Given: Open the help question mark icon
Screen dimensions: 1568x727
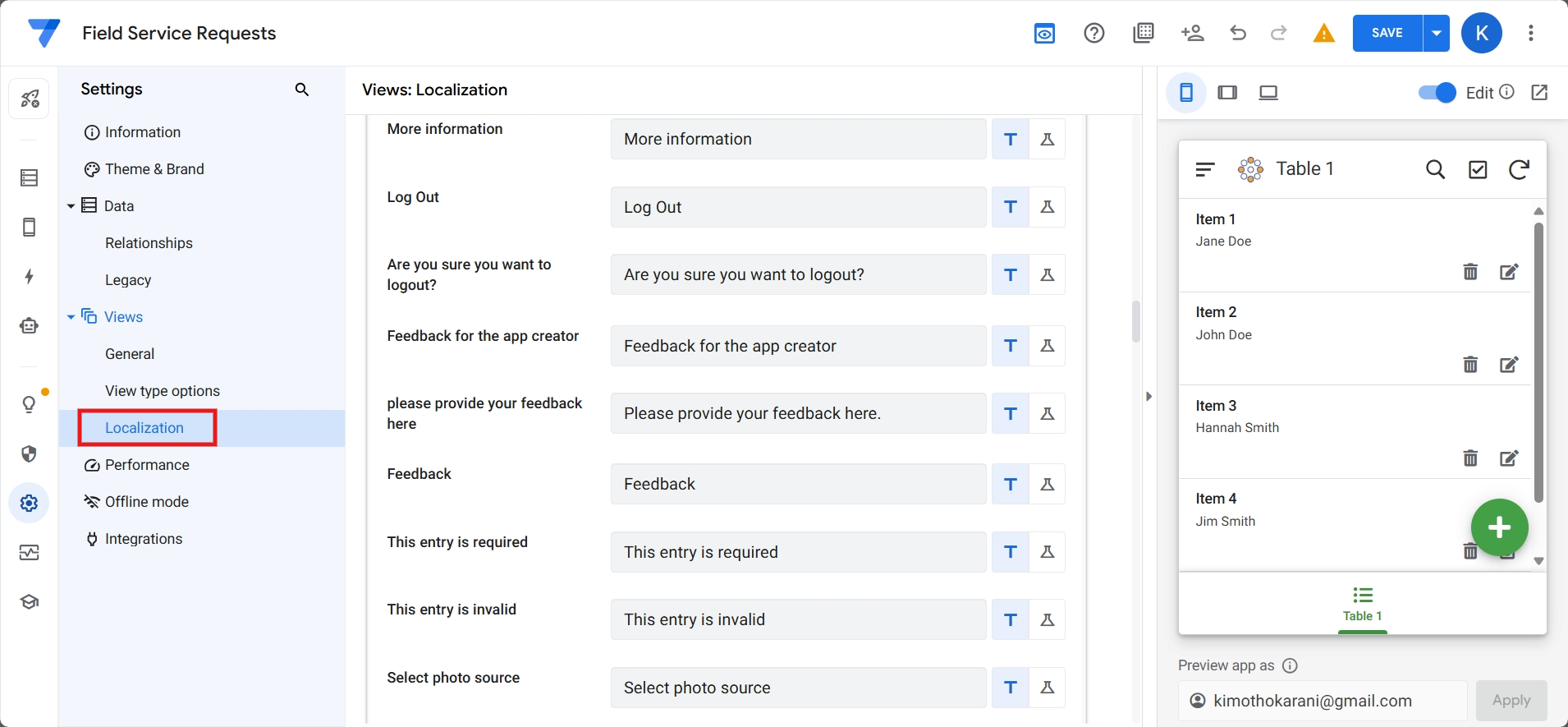Looking at the screenshot, I should click(1094, 33).
